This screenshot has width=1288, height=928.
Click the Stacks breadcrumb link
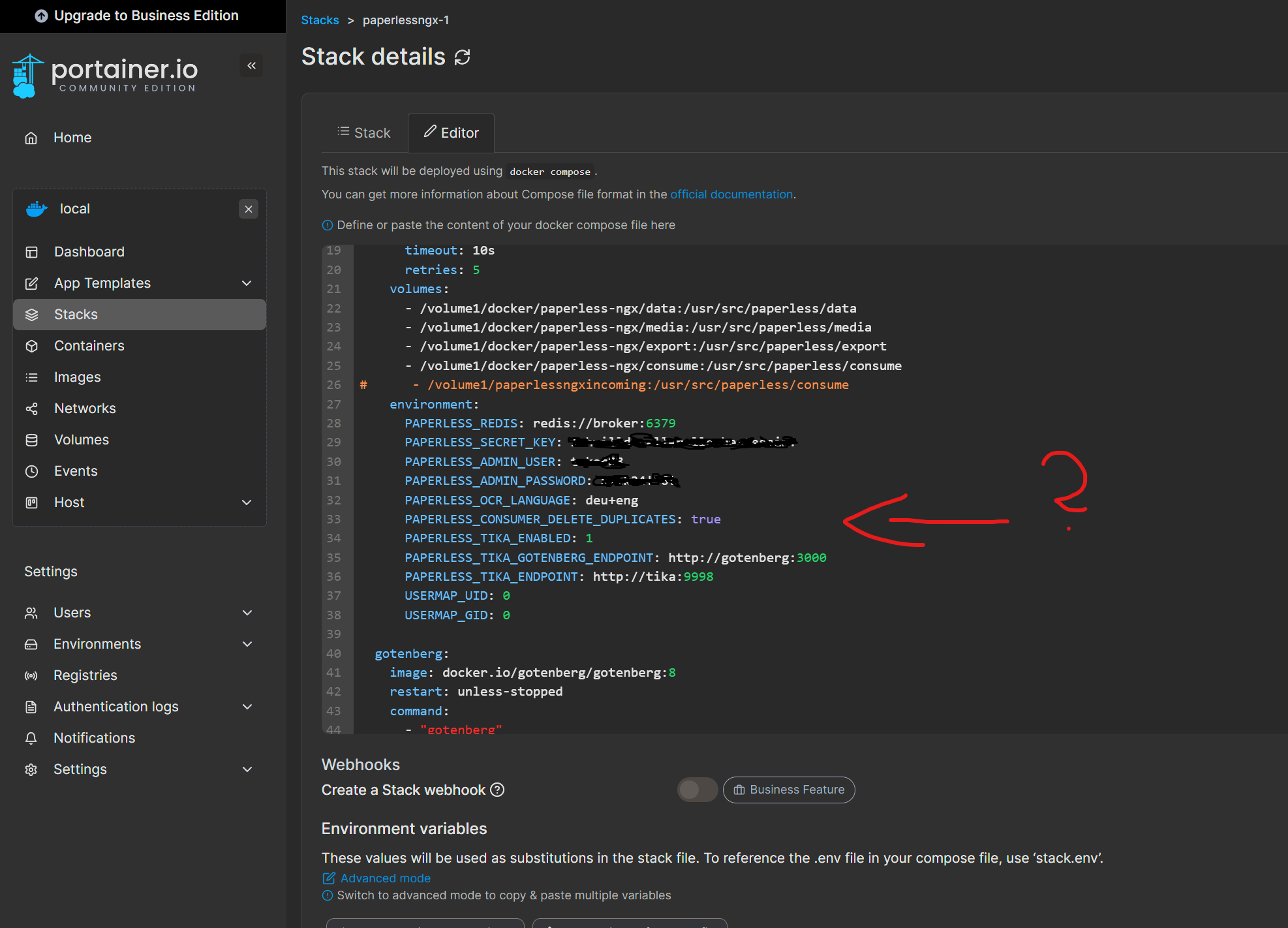(x=320, y=20)
